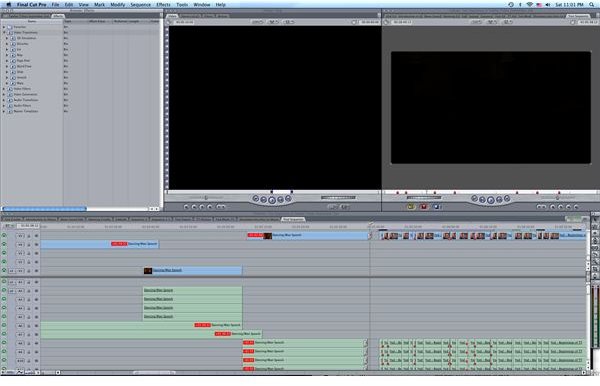Click the Canvas zoom level pop-up
Screen dimensions: 600x386
point(476,22)
